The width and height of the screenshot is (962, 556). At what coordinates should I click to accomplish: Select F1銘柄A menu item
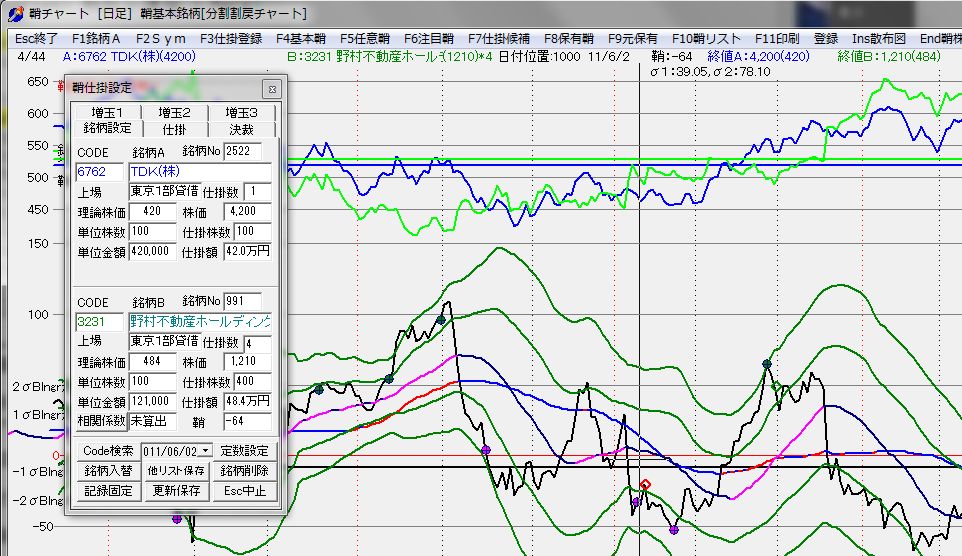tap(96, 39)
